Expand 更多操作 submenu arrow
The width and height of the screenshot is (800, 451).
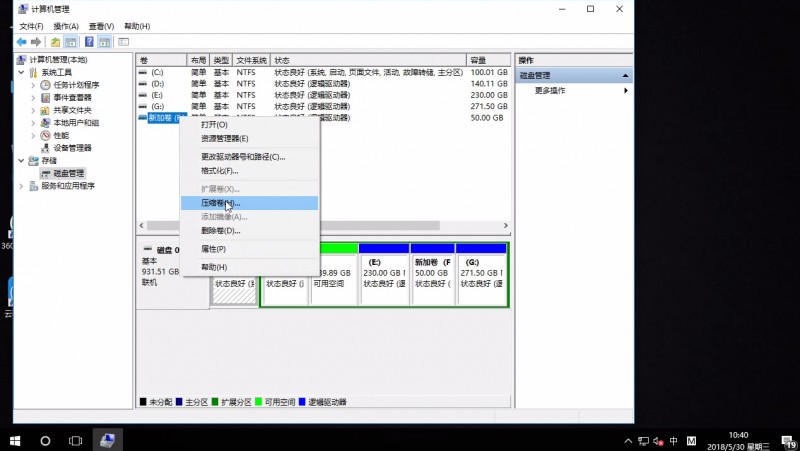(x=626, y=91)
